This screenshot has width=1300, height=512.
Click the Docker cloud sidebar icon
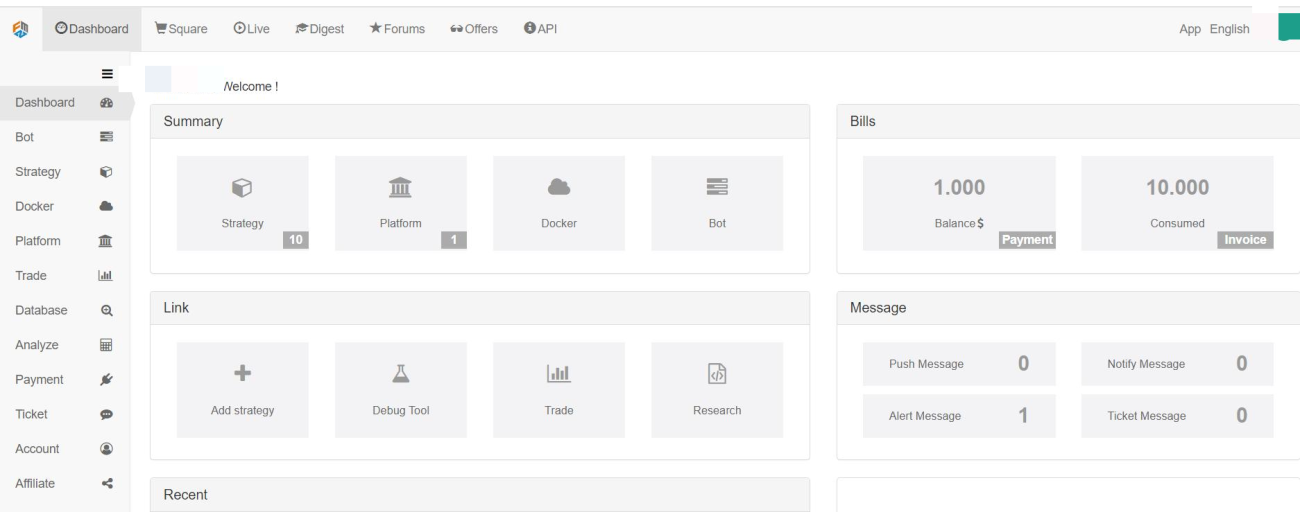click(x=107, y=207)
